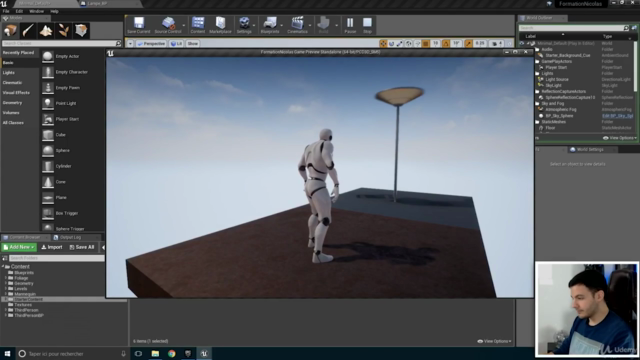The image size is (640, 360).
Task: Open camera speed setting 4
Action: click(497, 44)
